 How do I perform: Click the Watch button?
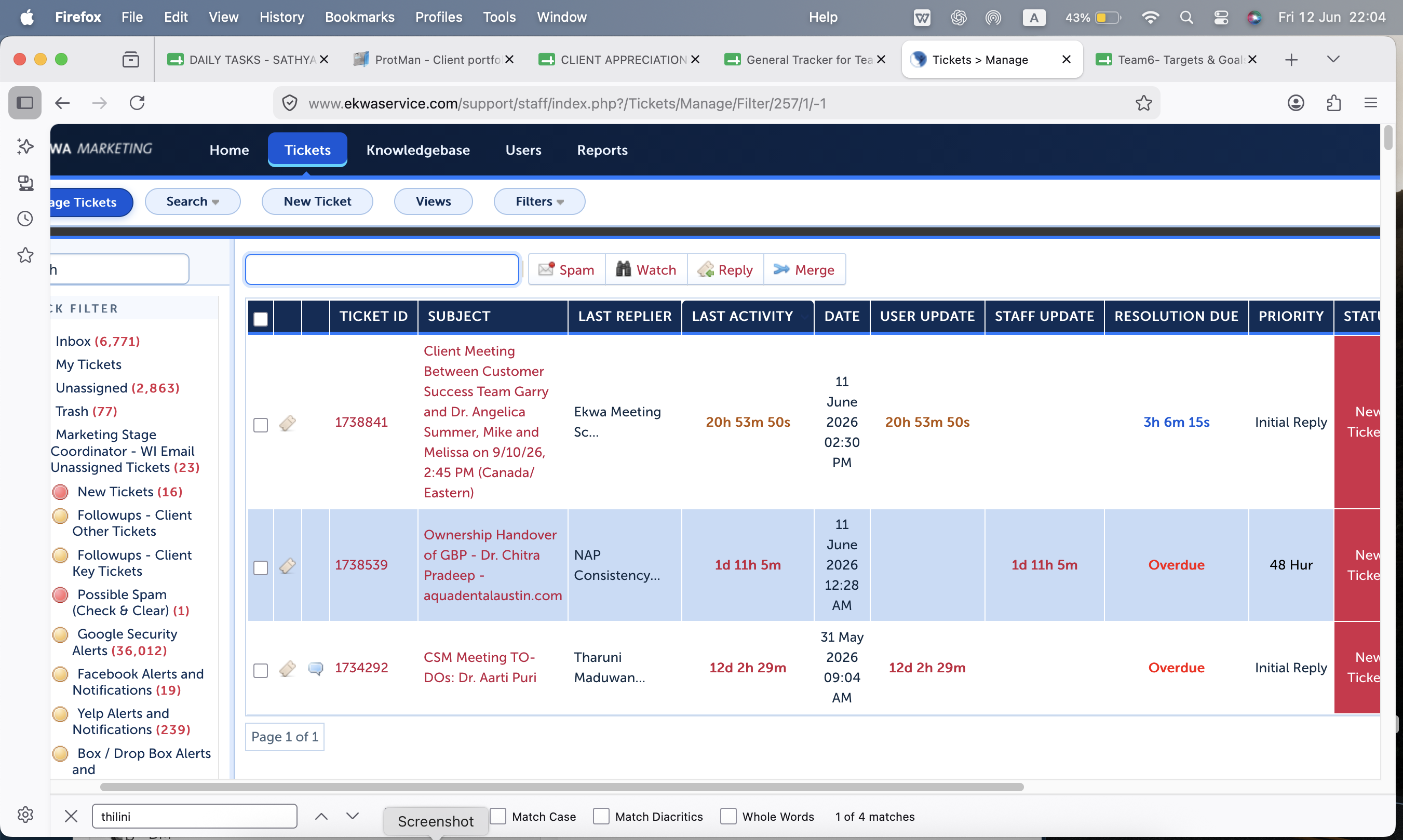[x=646, y=269]
